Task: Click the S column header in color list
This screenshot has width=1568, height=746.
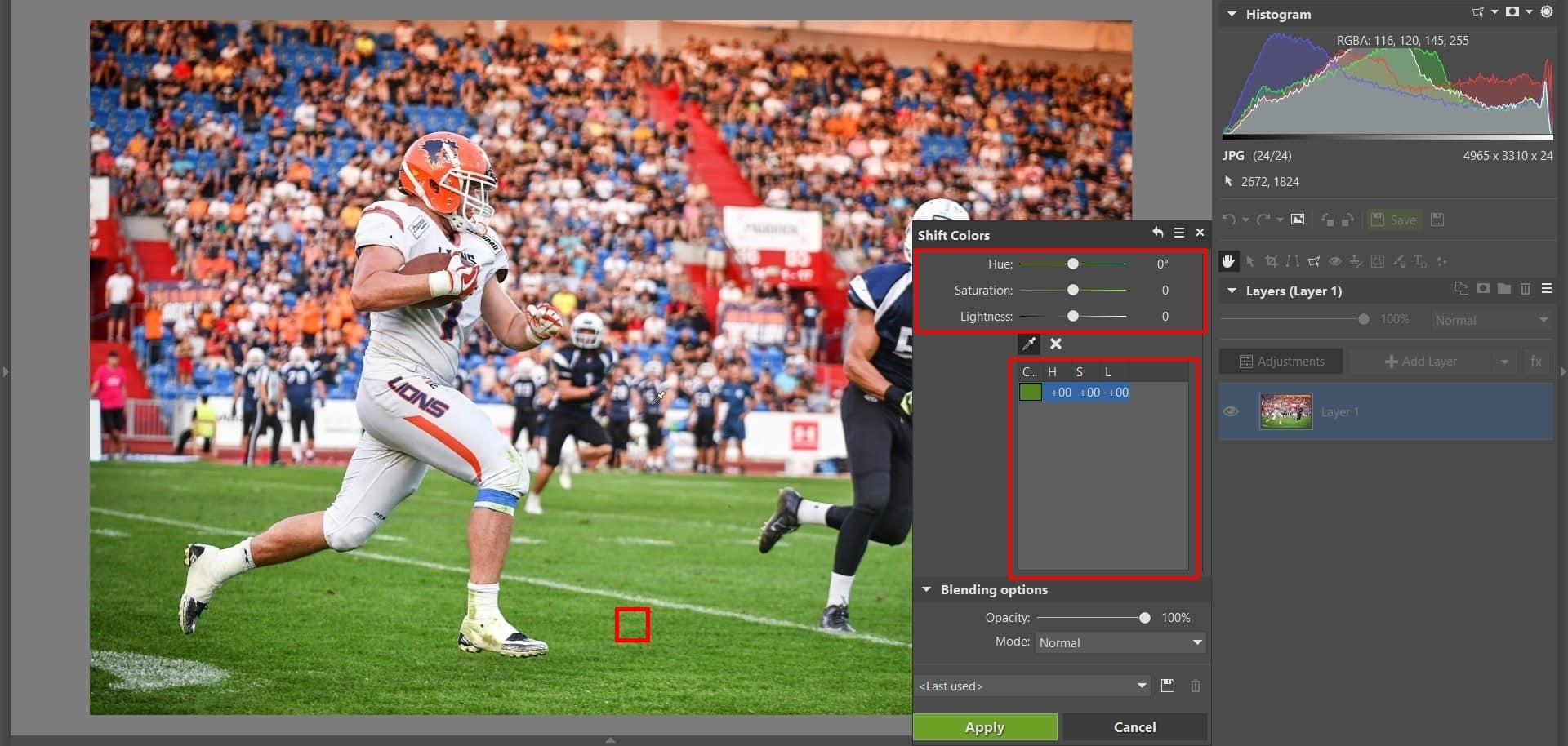Action: [x=1080, y=371]
